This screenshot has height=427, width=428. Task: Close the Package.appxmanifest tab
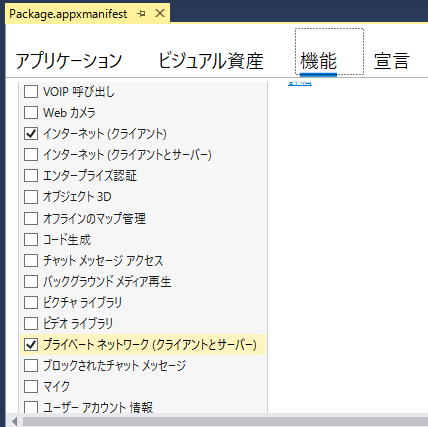[x=160, y=13]
